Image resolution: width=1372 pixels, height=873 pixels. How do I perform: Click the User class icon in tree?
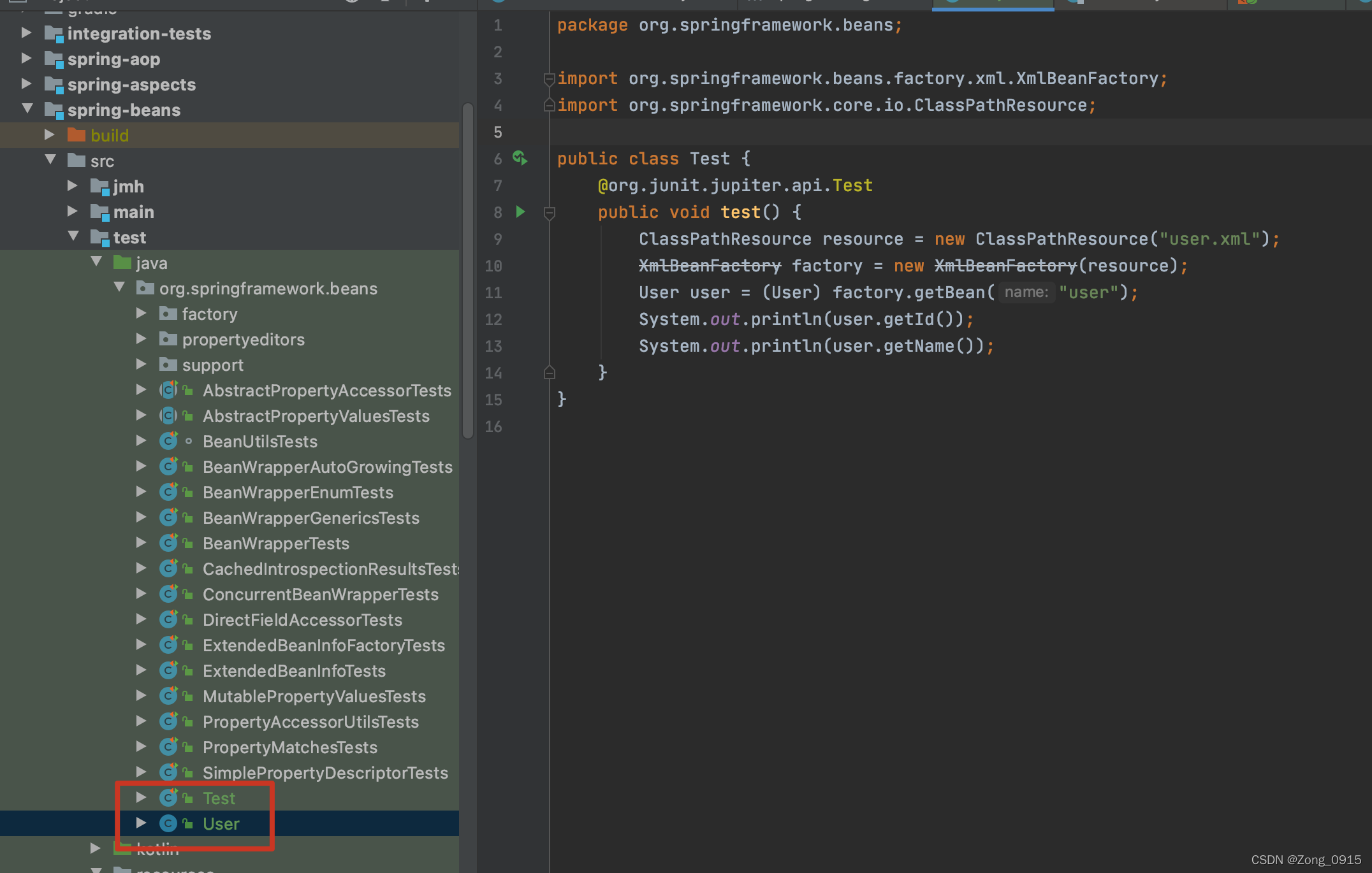click(x=168, y=823)
